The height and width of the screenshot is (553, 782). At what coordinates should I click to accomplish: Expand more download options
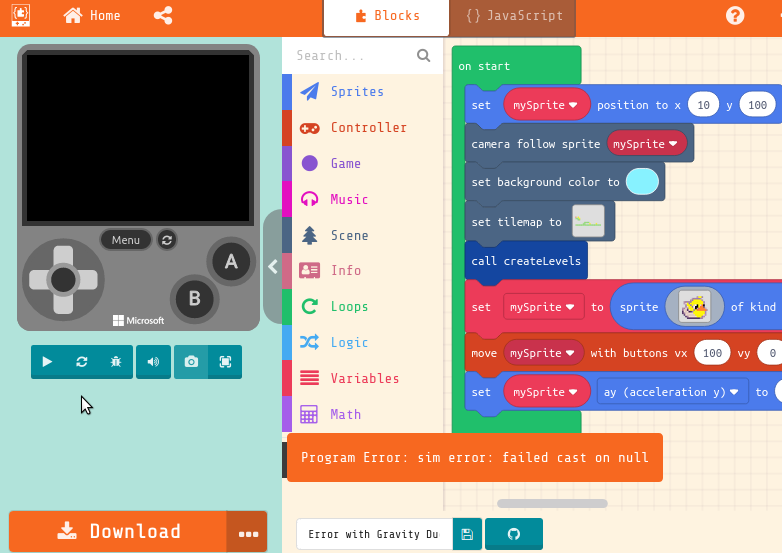(248, 533)
